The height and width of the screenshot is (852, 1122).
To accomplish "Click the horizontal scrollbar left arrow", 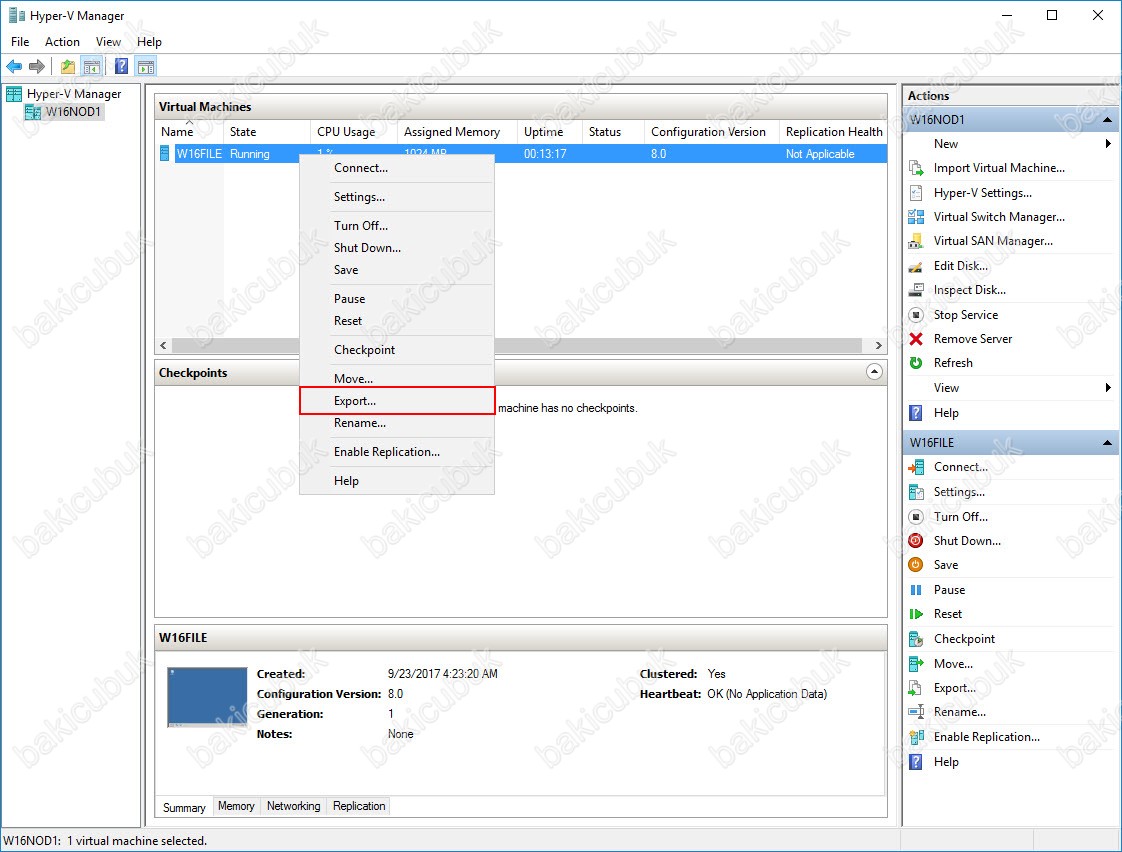I will click(x=163, y=346).
